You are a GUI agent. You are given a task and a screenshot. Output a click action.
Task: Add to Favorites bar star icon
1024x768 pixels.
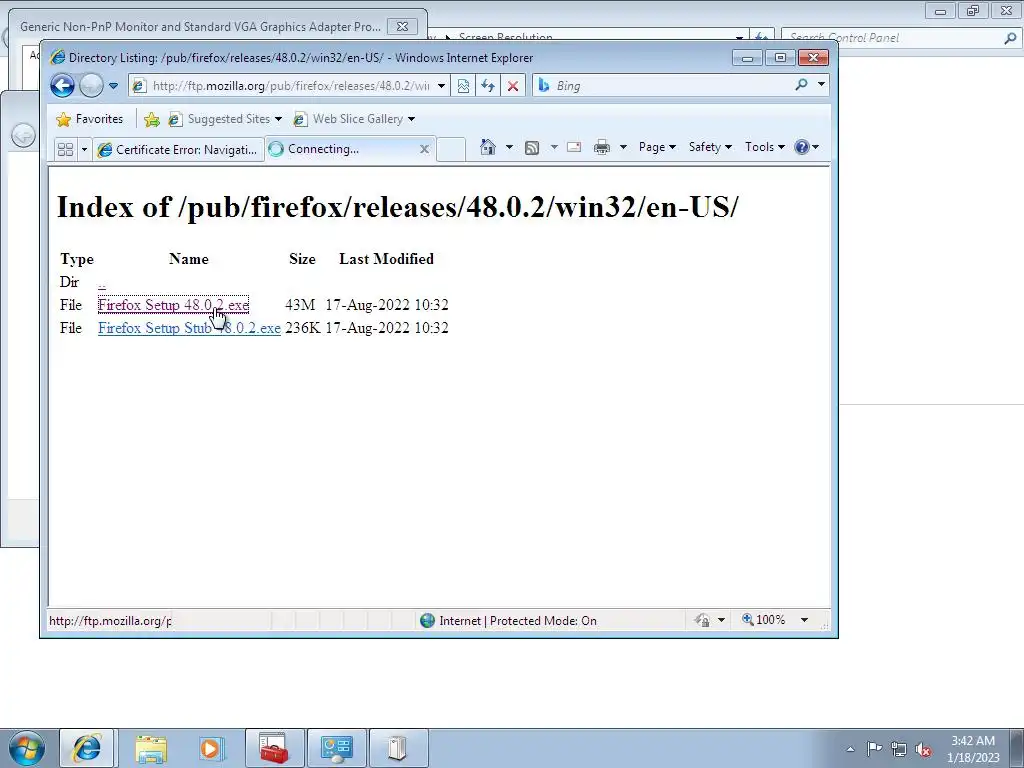(152, 119)
